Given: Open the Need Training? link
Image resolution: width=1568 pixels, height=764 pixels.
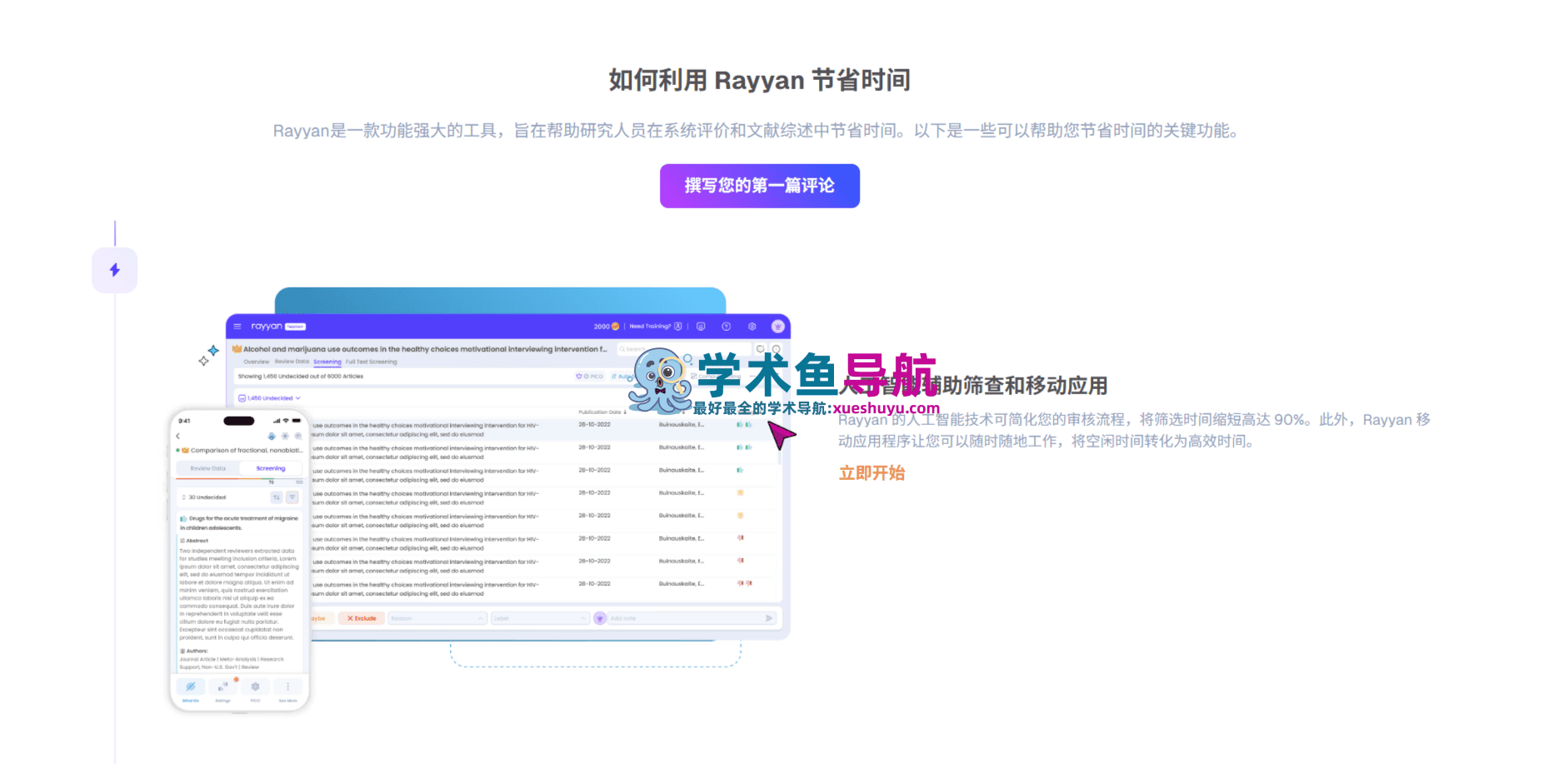Looking at the screenshot, I should point(655,327).
